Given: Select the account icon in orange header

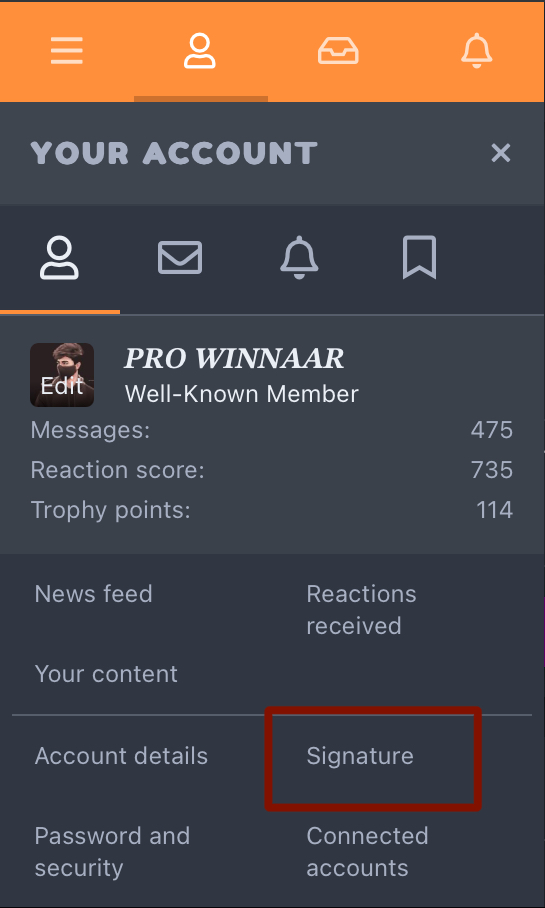Looking at the screenshot, I should 200,52.
